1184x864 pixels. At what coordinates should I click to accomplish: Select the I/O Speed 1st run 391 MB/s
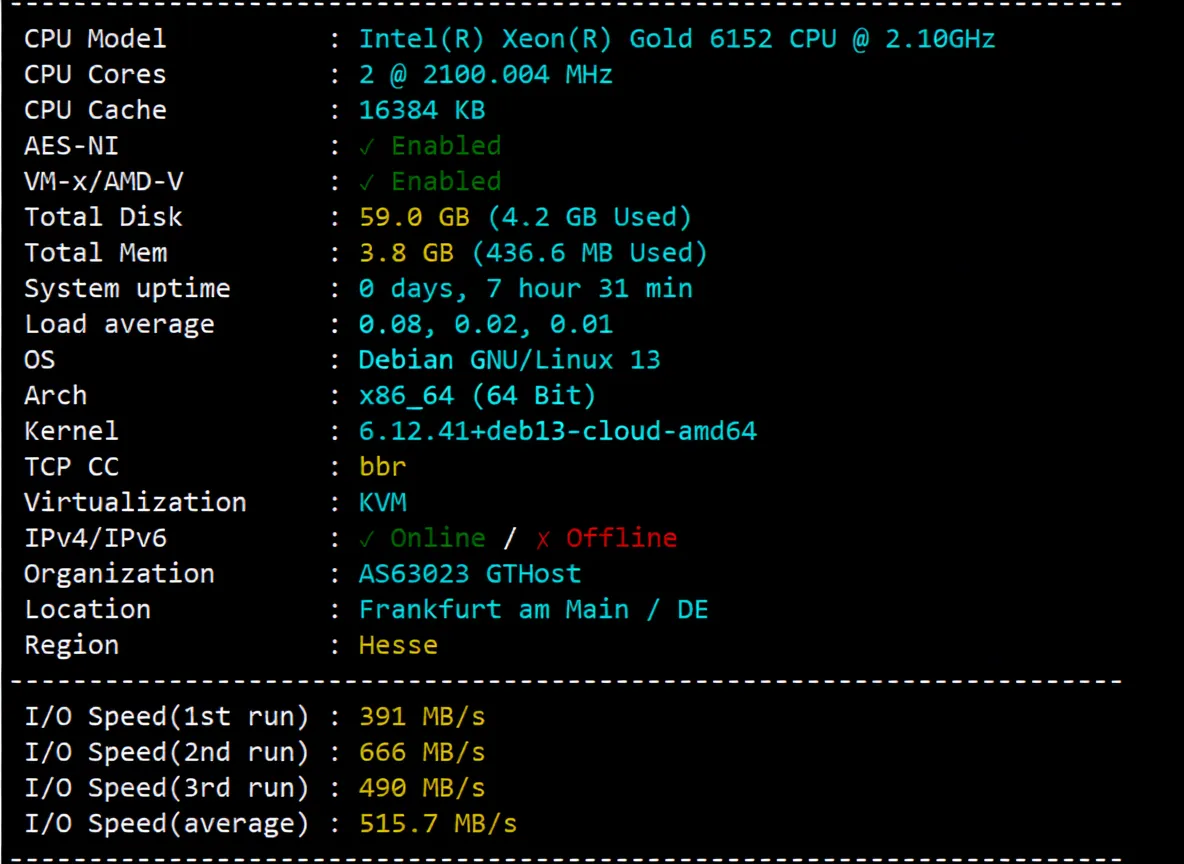click(422, 716)
